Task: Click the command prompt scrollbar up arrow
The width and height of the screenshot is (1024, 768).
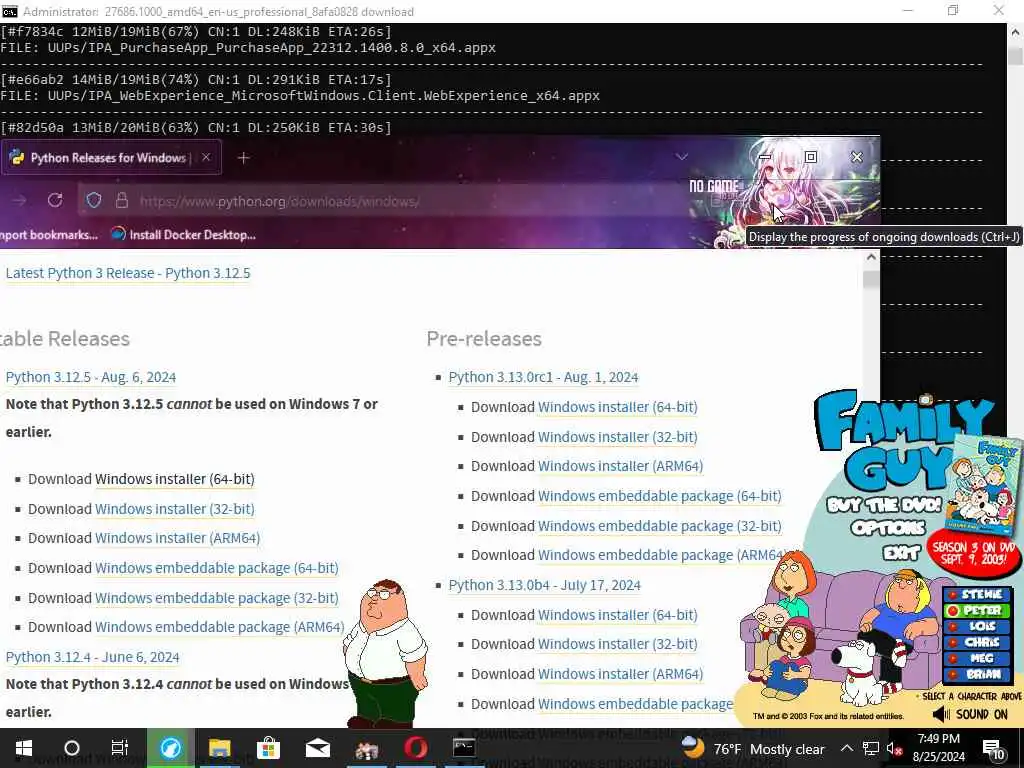Action: (x=1016, y=31)
